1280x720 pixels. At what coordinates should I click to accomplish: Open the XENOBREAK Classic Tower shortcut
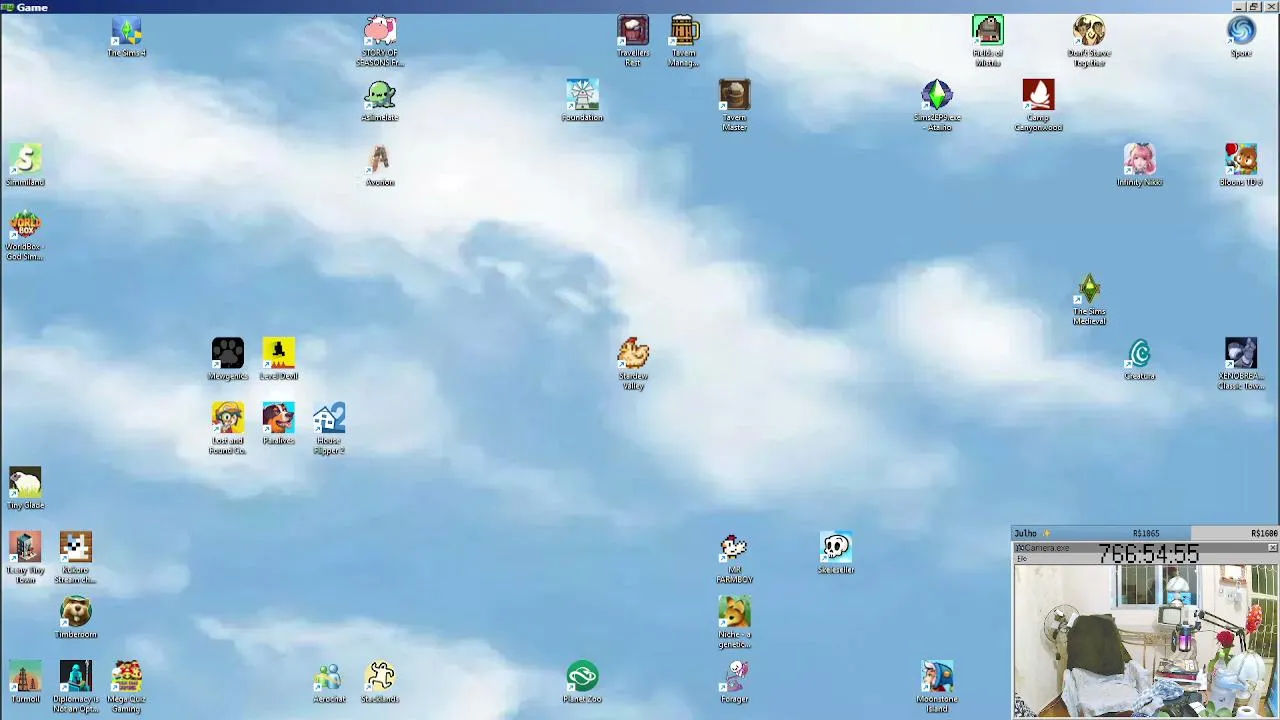click(1241, 354)
